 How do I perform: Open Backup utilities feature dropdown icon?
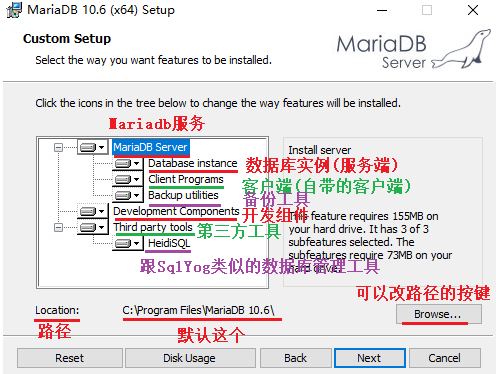click(128, 195)
